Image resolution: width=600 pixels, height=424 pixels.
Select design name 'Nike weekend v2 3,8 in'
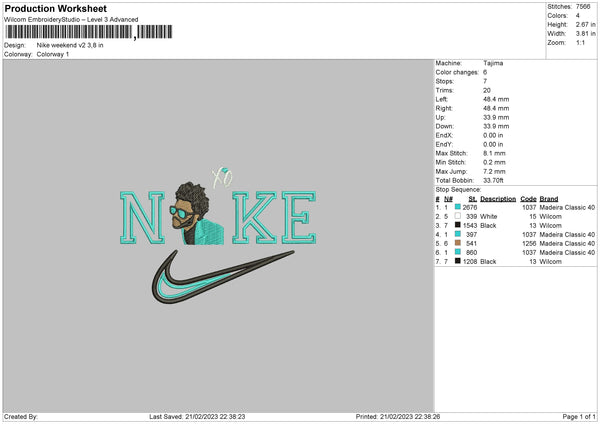[x=70, y=45]
